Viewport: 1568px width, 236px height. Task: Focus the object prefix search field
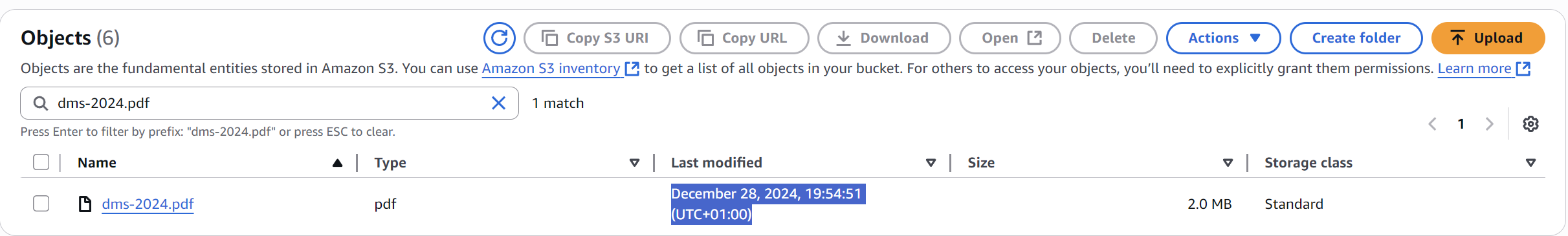click(269, 103)
